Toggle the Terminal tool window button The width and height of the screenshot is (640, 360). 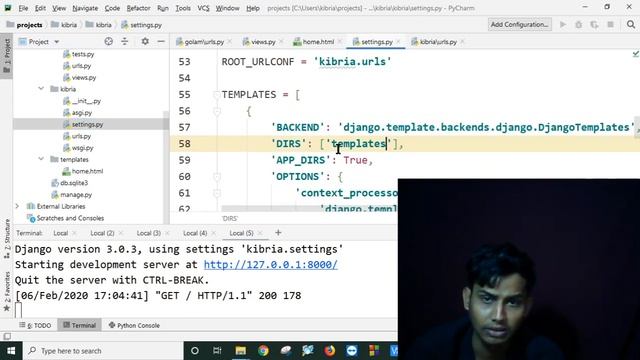coord(80,325)
